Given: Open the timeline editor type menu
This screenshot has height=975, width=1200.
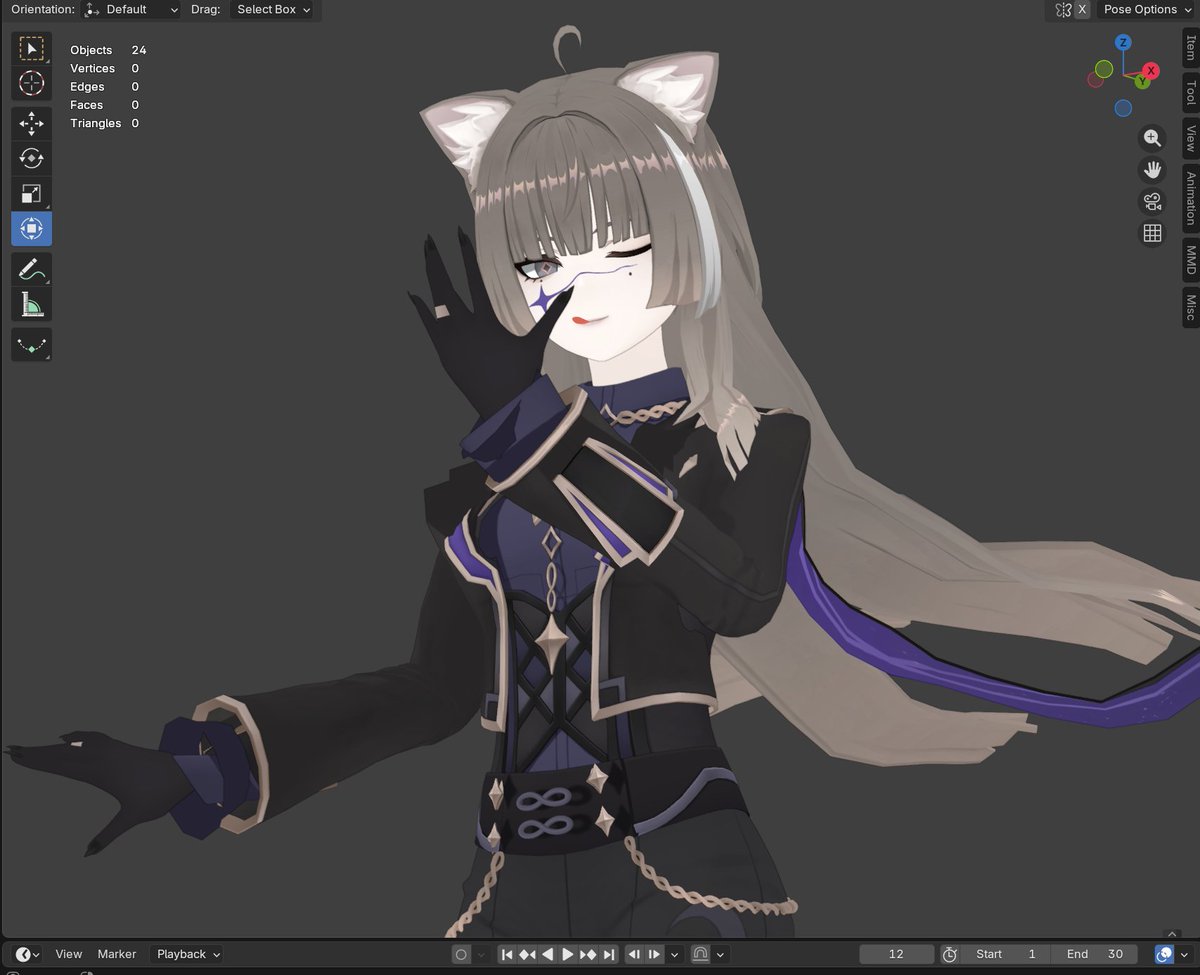Looking at the screenshot, I should tap(27, 954).
